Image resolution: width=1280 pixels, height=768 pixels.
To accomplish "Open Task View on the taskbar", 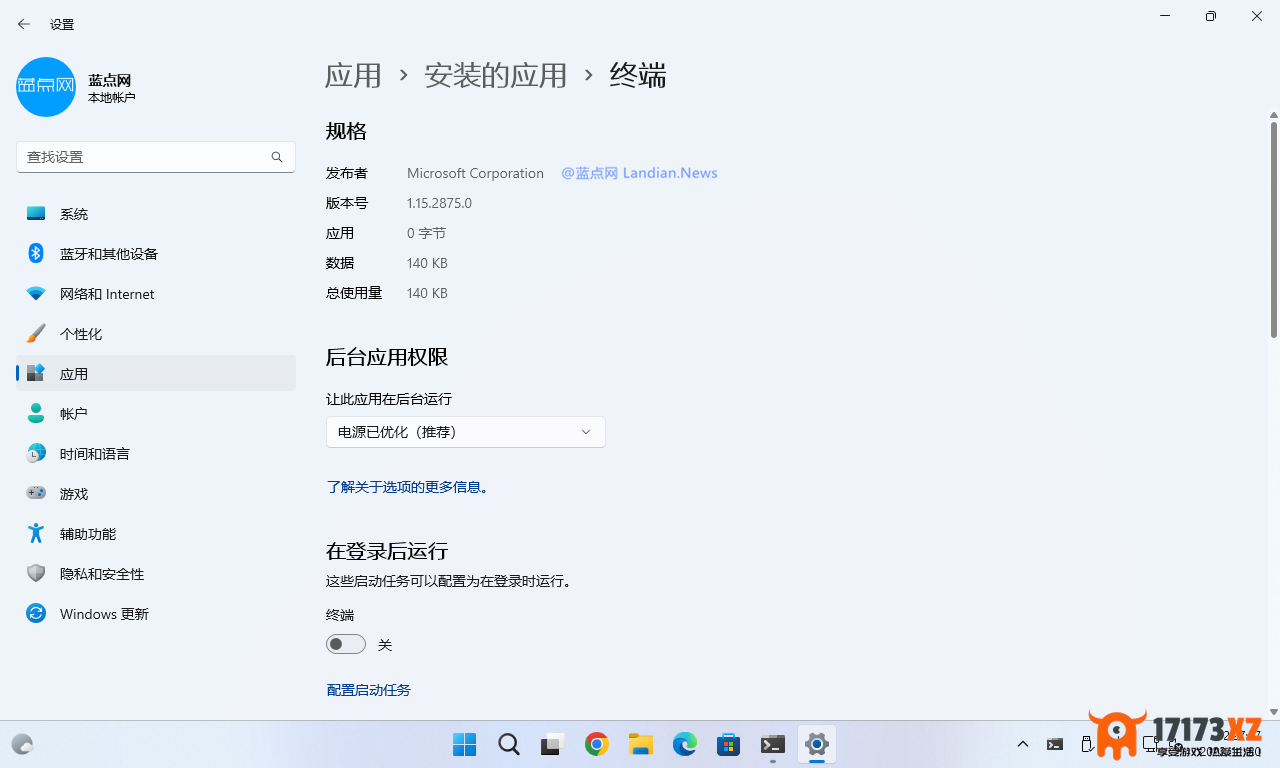I will click(x=553, y=744).
